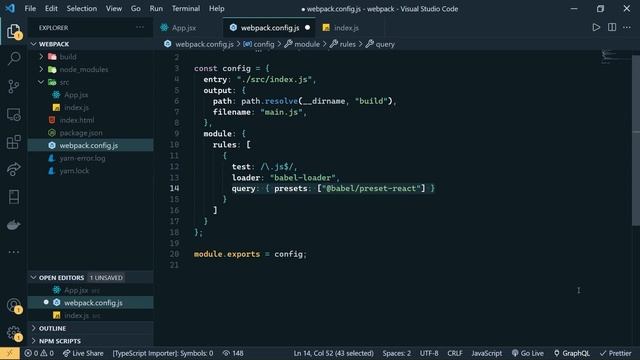The height and width of the screenshot is (360, 640).
Task: Click the rules breadcrumb item
Action: tap(343, 44)
